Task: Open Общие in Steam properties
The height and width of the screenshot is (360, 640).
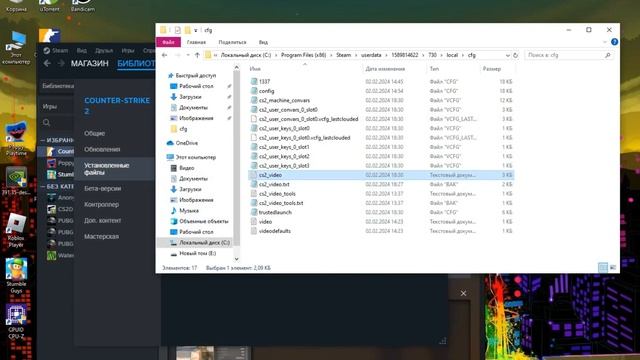Action: (x=95, y=133)
